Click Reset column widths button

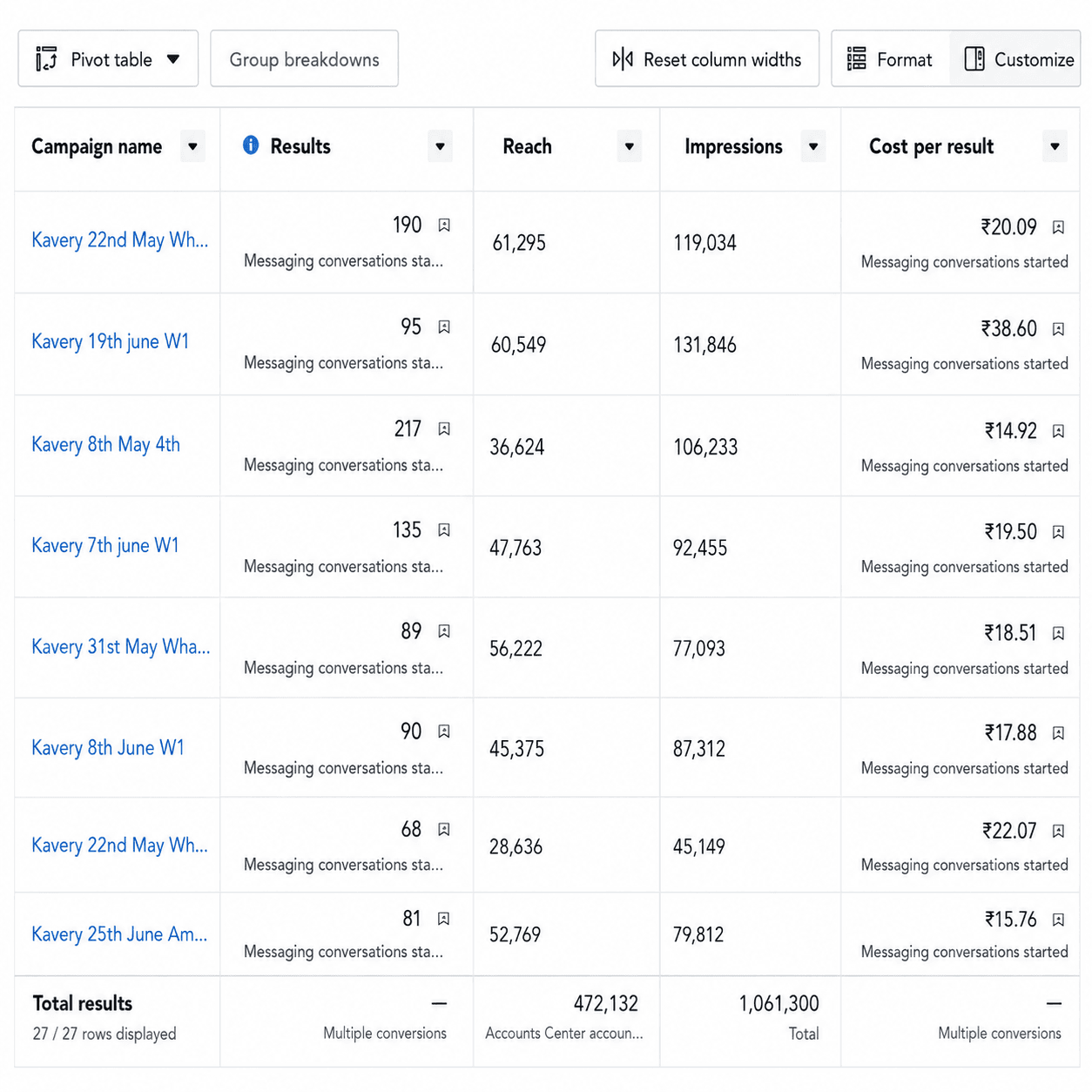coord(707,59)
